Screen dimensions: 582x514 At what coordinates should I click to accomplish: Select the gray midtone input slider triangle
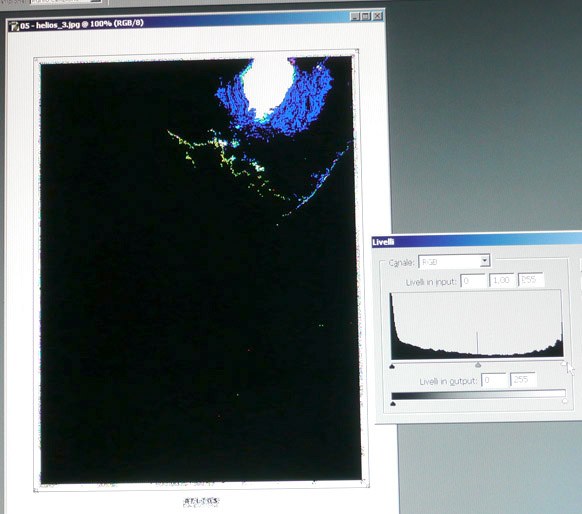(478, 365)
